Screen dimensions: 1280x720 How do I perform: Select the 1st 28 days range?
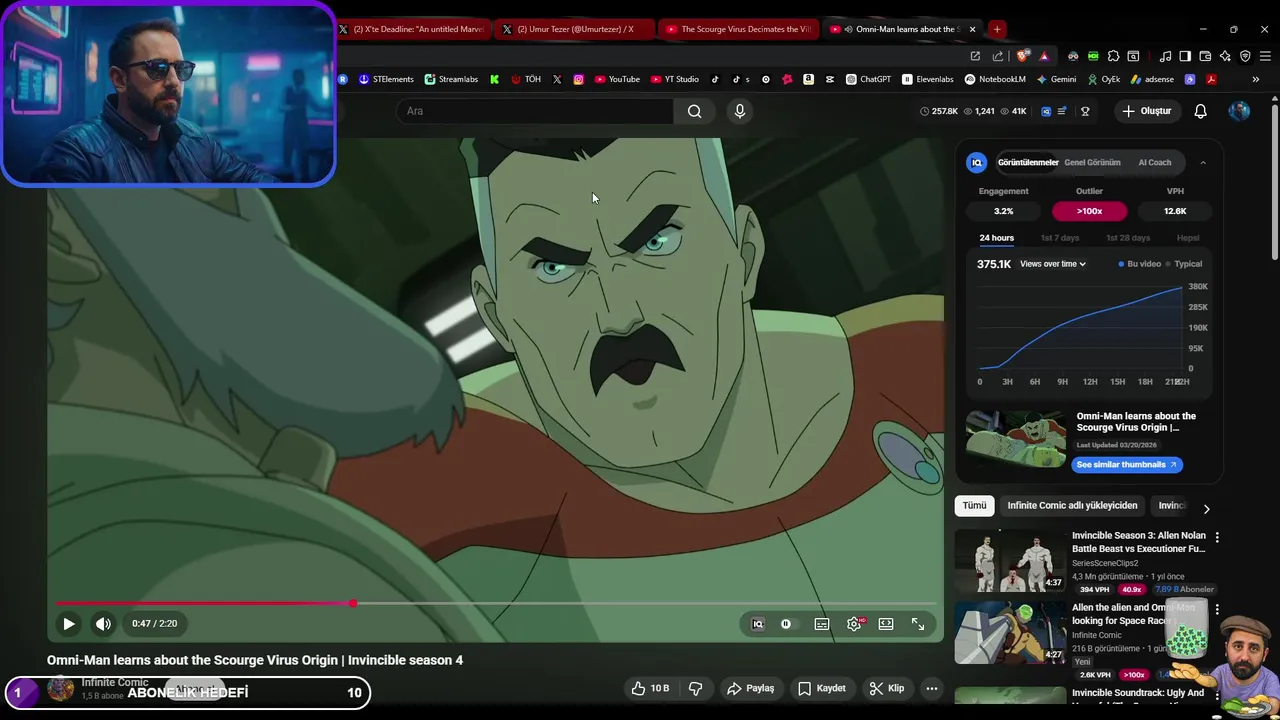tap(1128, 238)
